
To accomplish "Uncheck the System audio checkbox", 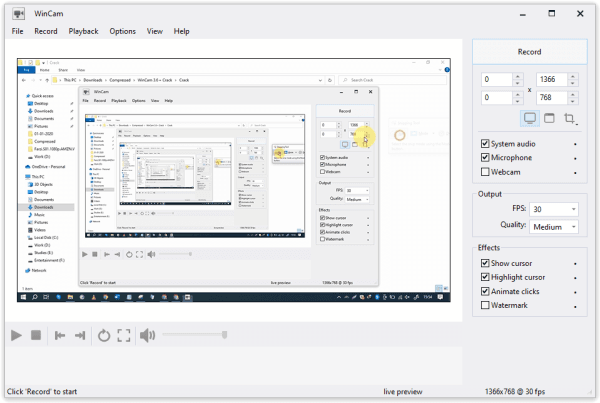I will 485,144.
